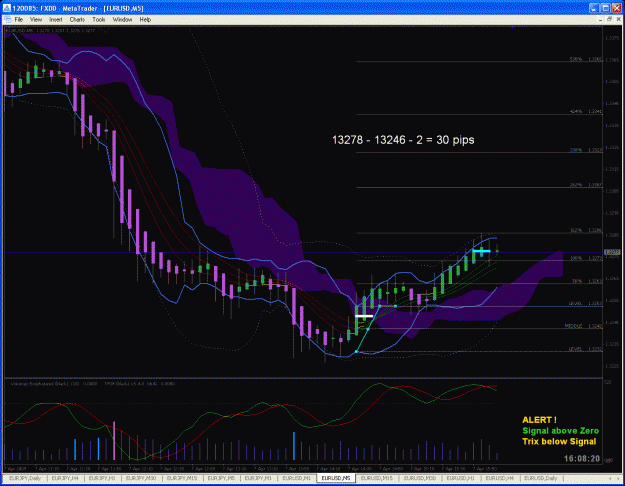Click the EURUSD,M5 OHLC header in chart corner
This screenshot has width=625, height=486.
(50, 30)
